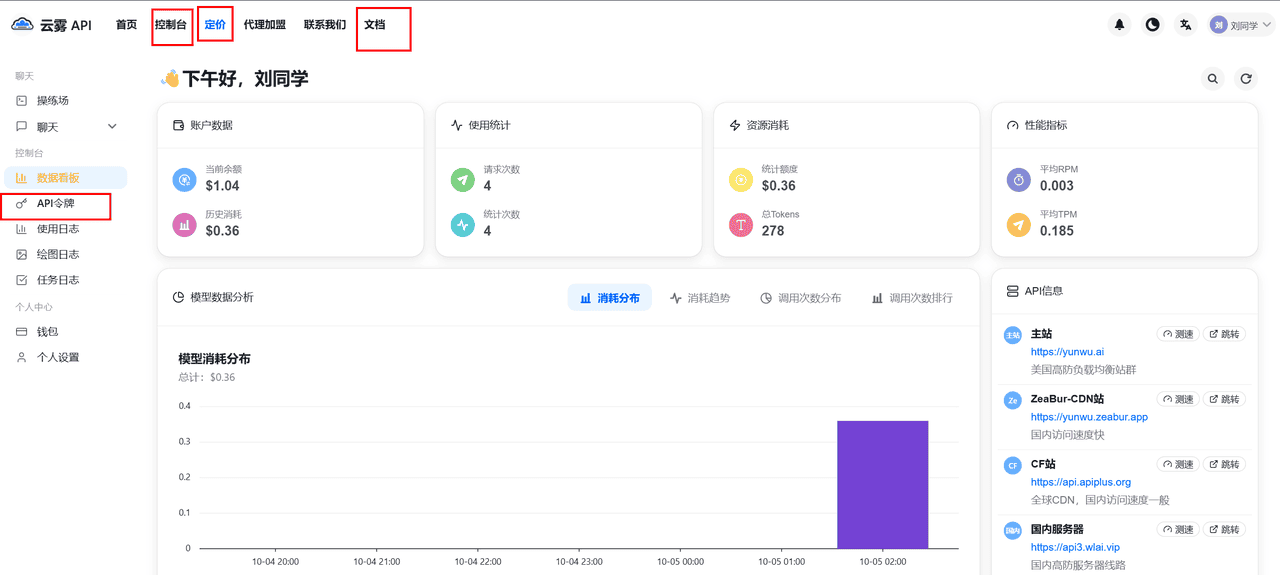Click the purple bar in consumption chart
Viewport: 1280px width, 575px height.
coord(882,485)
